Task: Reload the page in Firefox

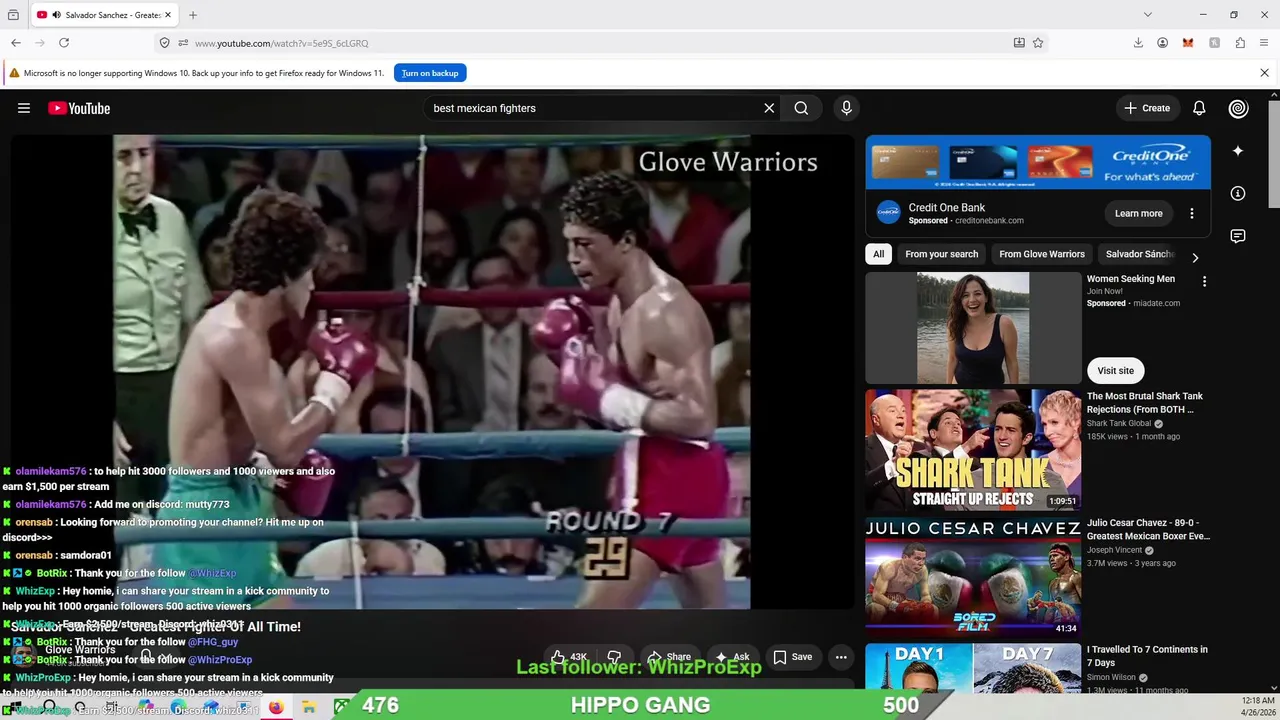Action: click(64, 43)
